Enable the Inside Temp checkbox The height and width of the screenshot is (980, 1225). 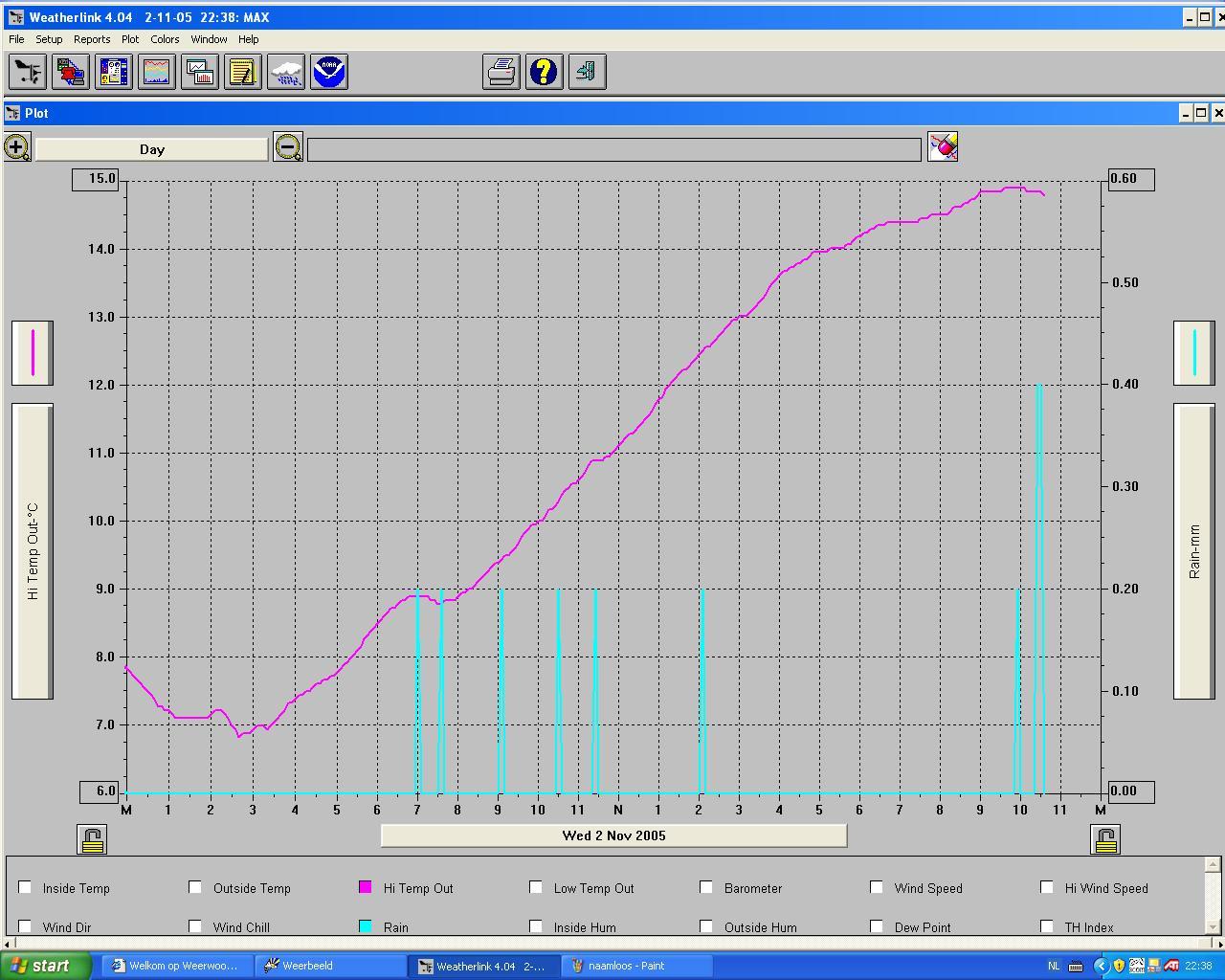pyautogui.click(x=25, y=887)
